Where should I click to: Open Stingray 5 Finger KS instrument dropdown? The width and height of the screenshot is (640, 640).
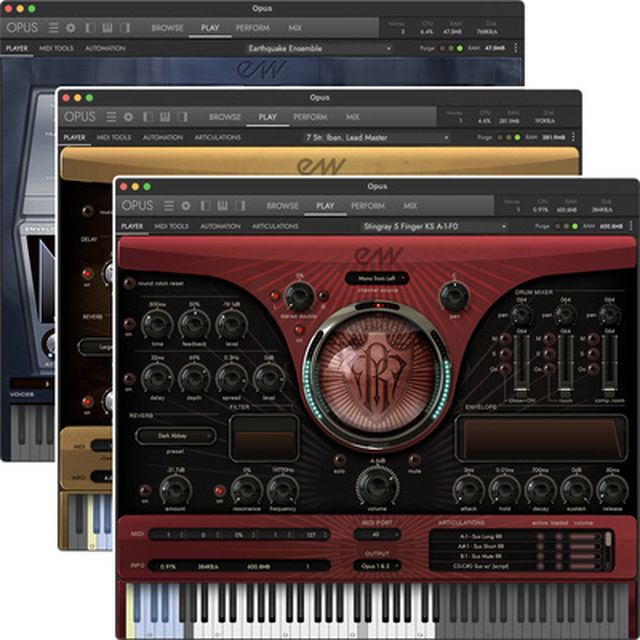(435, 226)
